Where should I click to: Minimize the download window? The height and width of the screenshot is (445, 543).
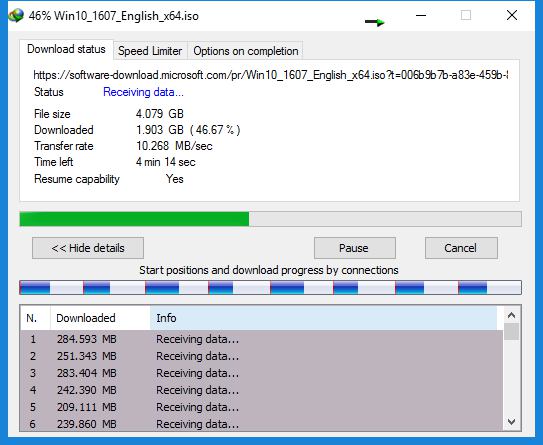pyautogui.click(x=421, y=15)
